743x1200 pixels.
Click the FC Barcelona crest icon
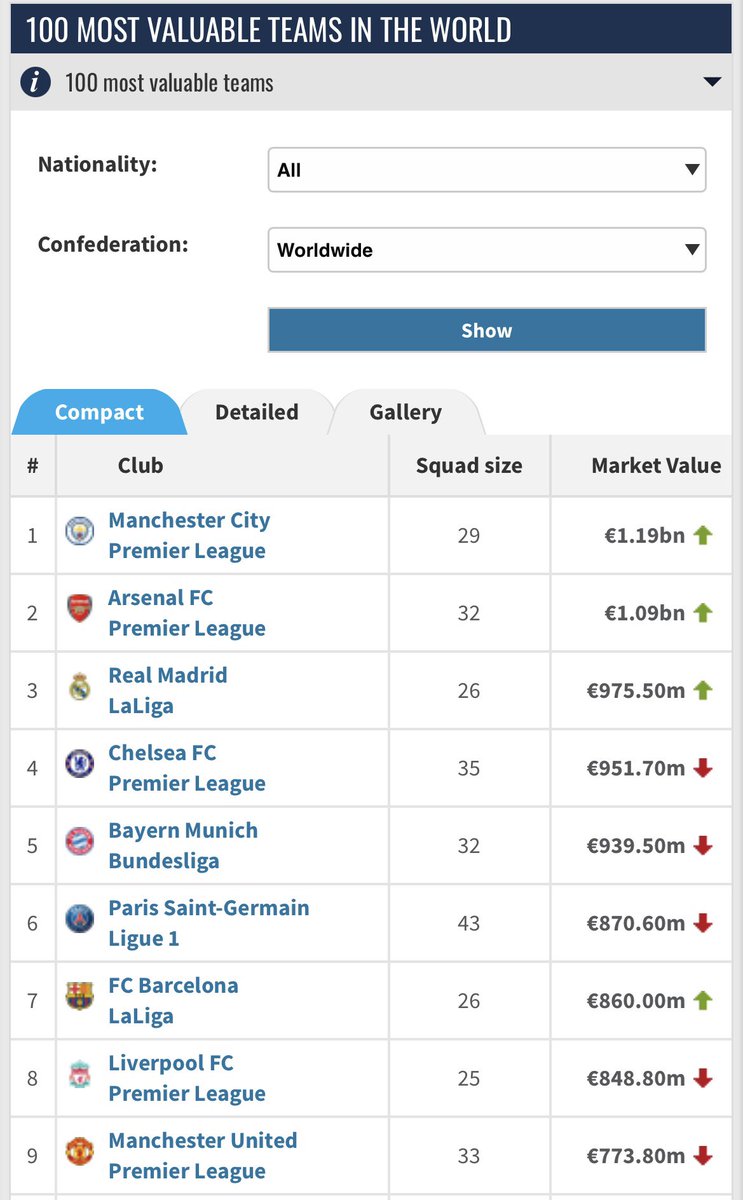79,996
